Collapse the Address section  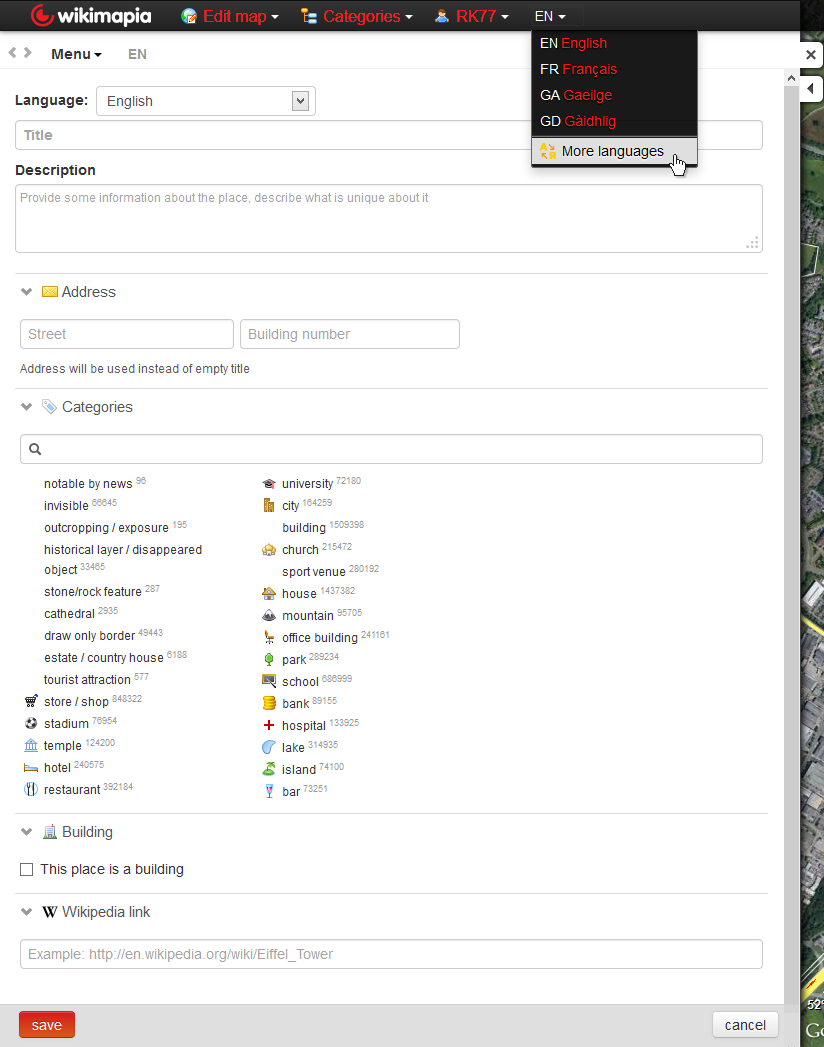tap(26, 292)
